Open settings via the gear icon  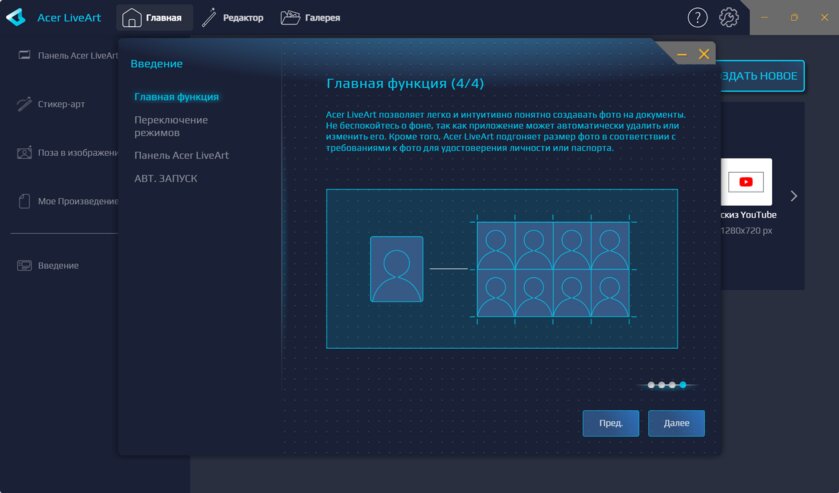(729, 17)
